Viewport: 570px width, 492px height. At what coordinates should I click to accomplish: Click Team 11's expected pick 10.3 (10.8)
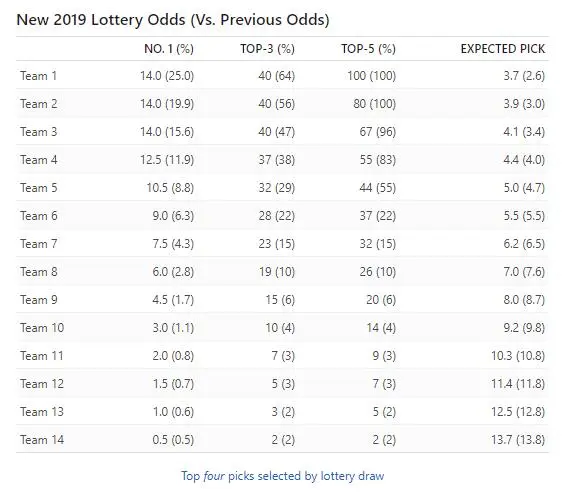click(x=518, y=356)
